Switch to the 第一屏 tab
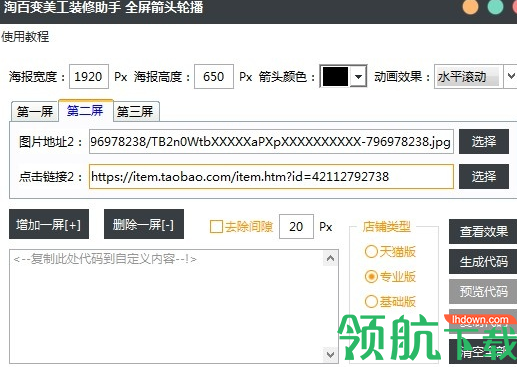517x367 pixels. [x=35, y=111]
